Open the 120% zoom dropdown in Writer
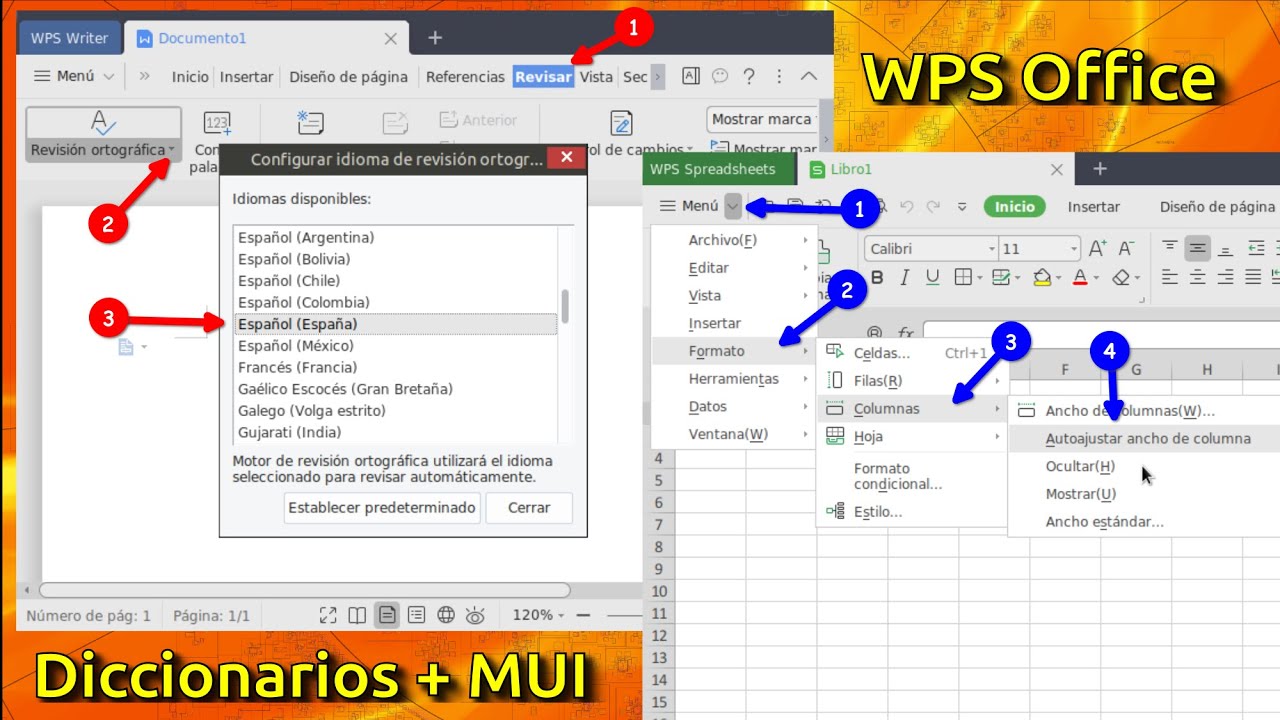The width and height of the screenshot is (1280, 720). click(561, 616)
